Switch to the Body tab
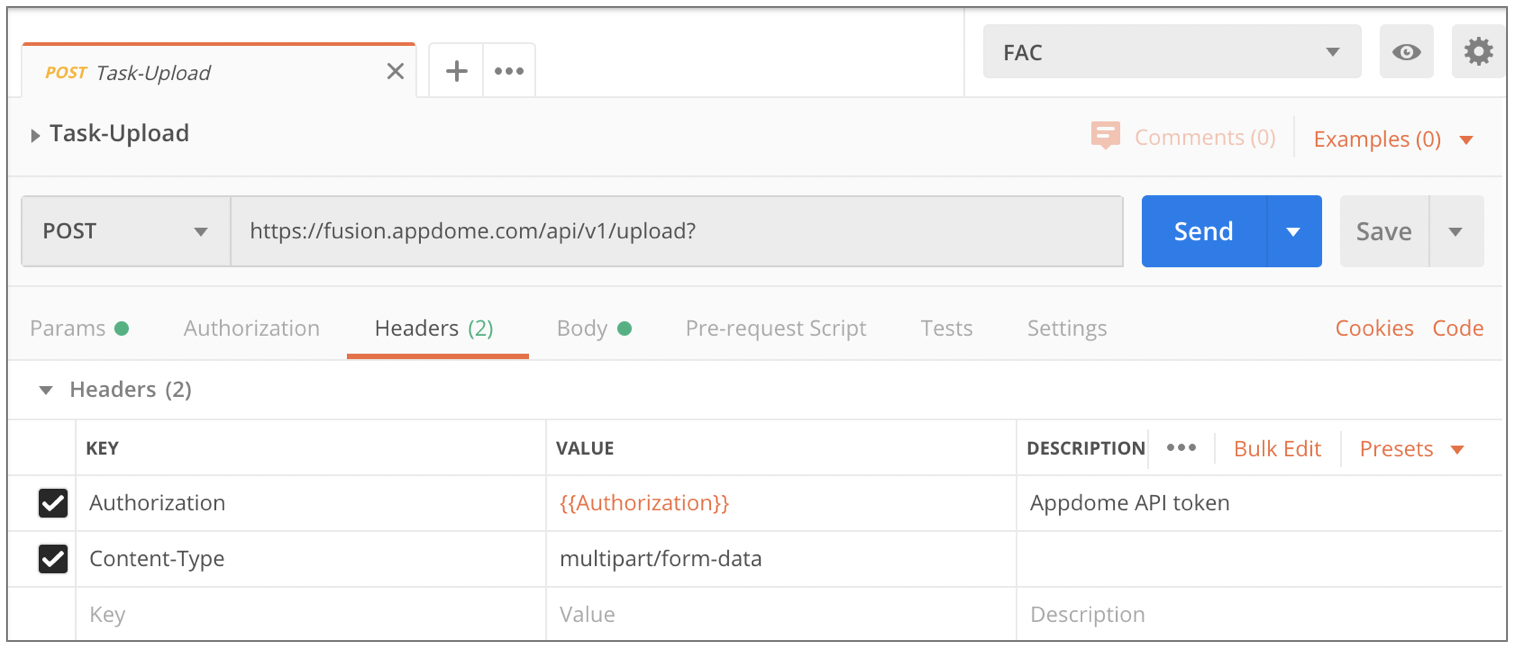 tap(582, 328)
